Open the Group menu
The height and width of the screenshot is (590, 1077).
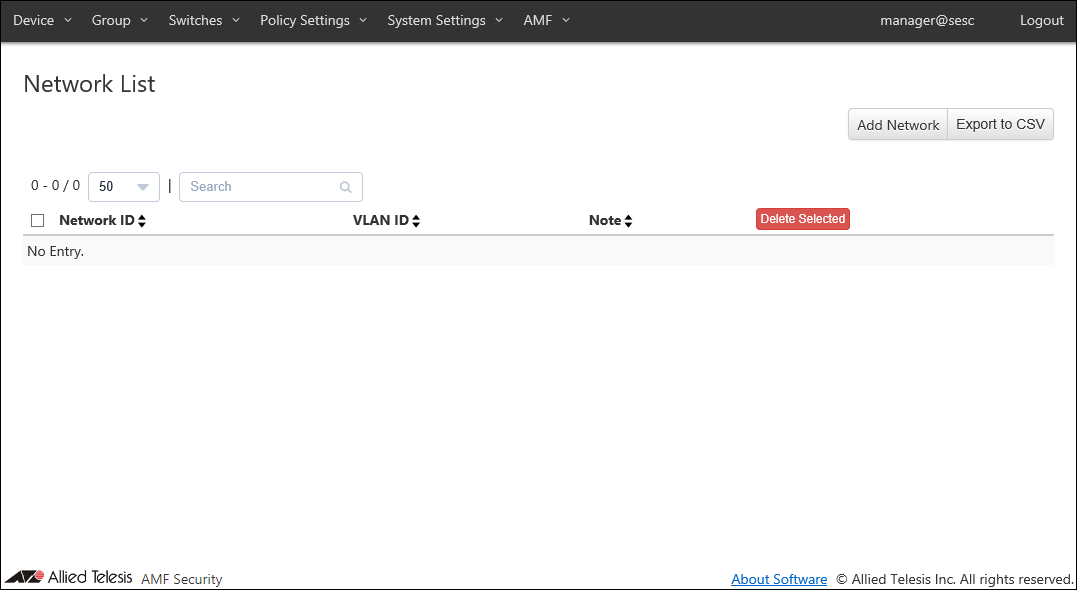119,21
